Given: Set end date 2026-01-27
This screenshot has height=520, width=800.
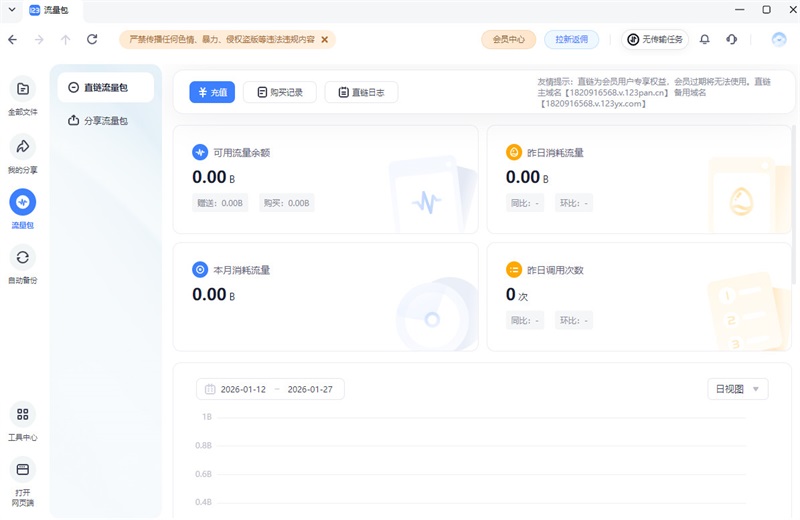Looking at the screenshot, I should click(310, 389).
